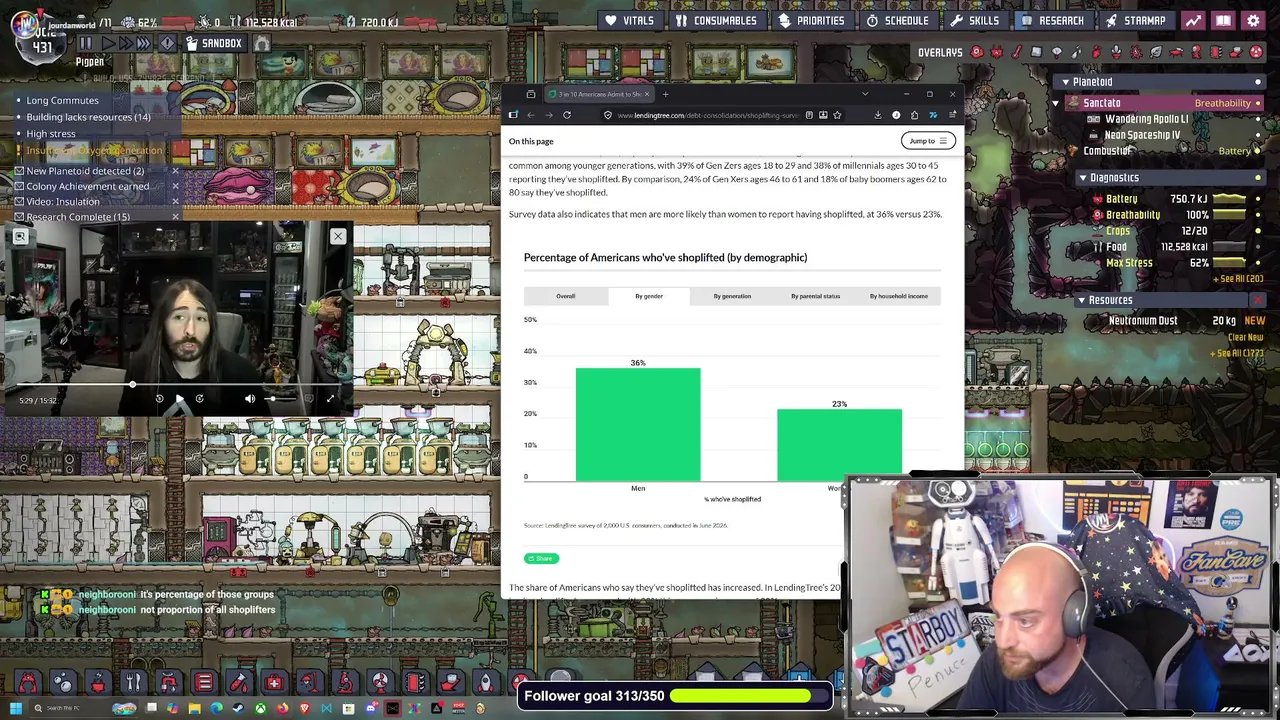Open a new browser tab

click(x=665, y=94)
